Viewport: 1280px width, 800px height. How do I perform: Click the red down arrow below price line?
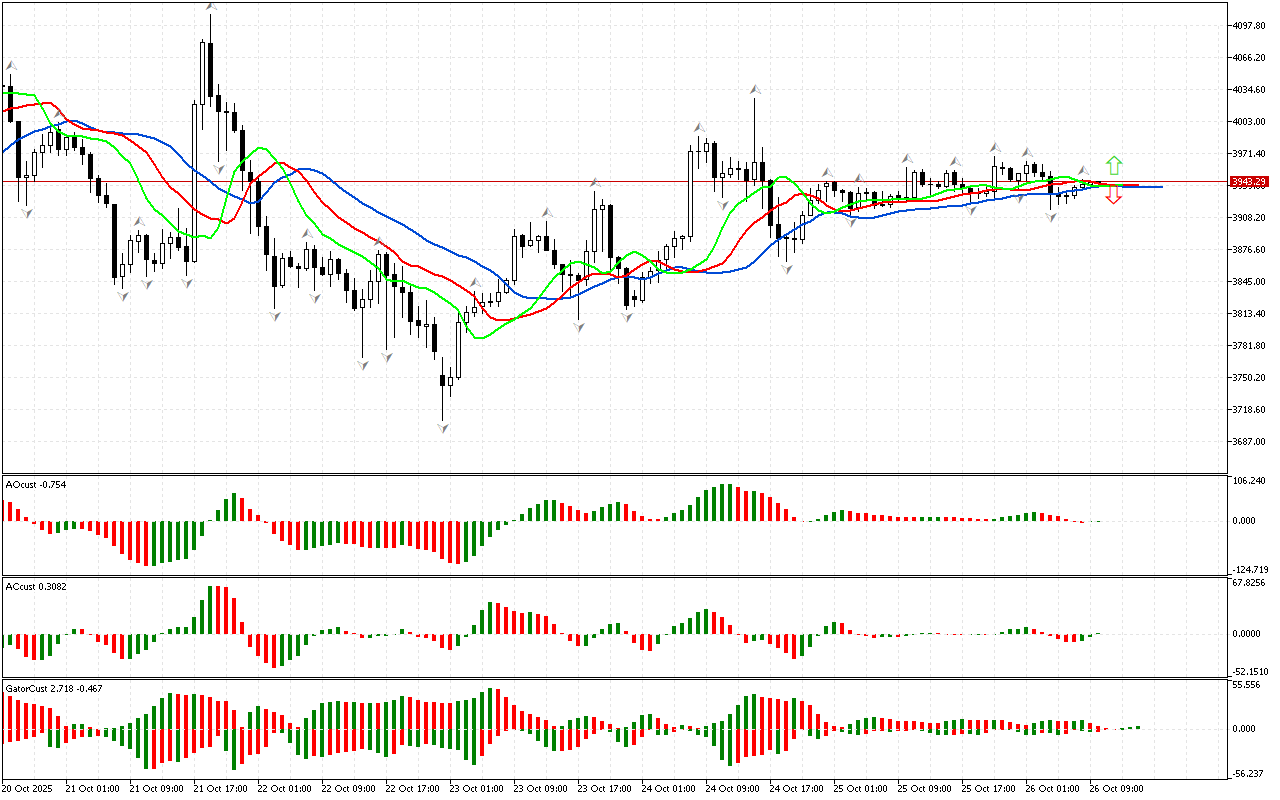click(x=1113, y=197)
